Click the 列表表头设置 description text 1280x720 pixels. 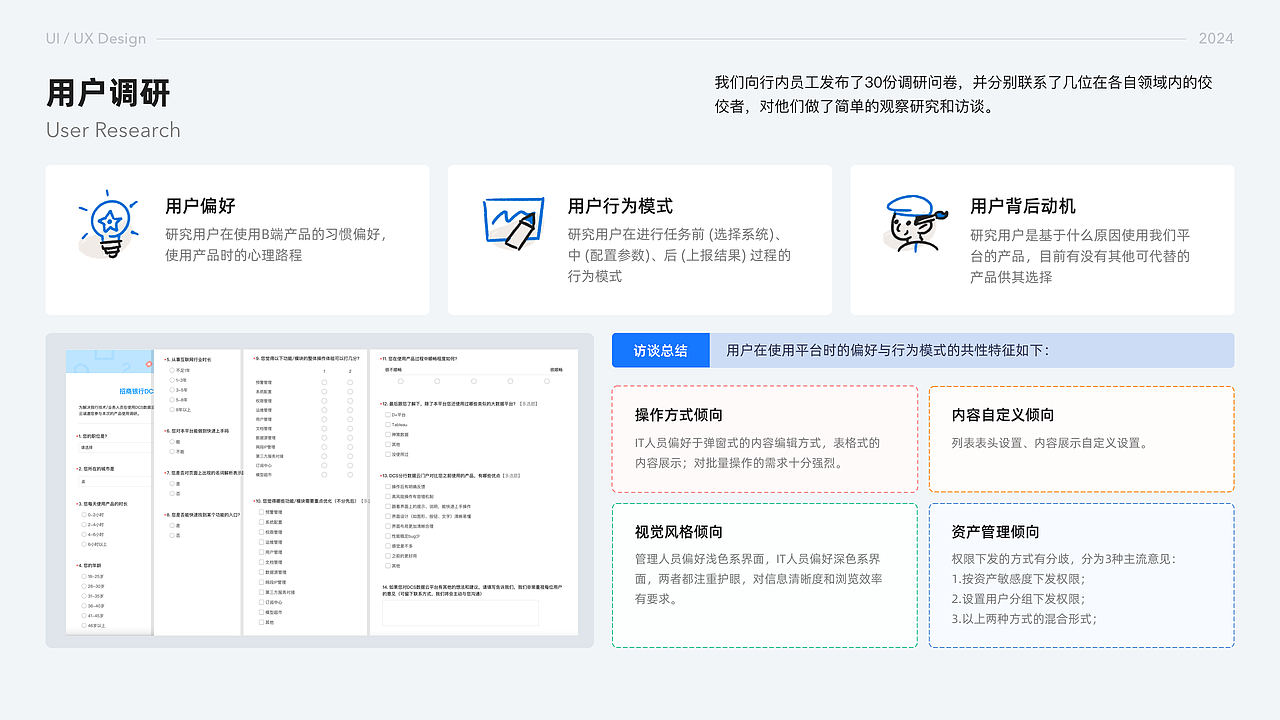[1050, 443]
